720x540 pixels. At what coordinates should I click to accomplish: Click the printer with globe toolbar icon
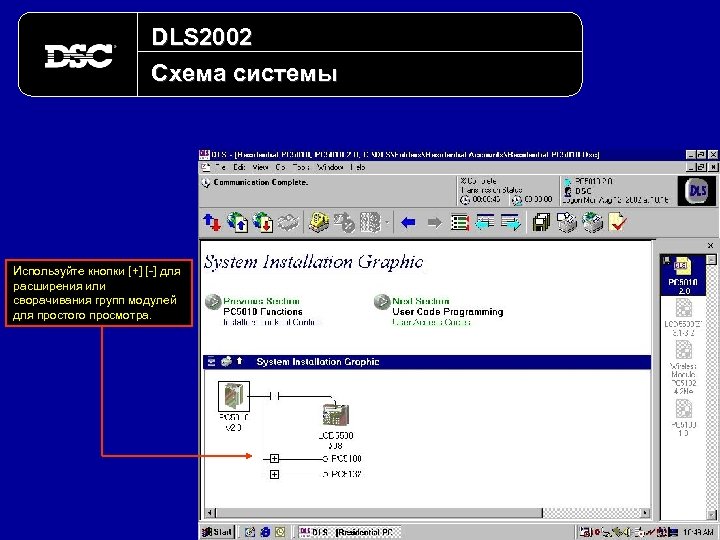[x=592, y=223]
